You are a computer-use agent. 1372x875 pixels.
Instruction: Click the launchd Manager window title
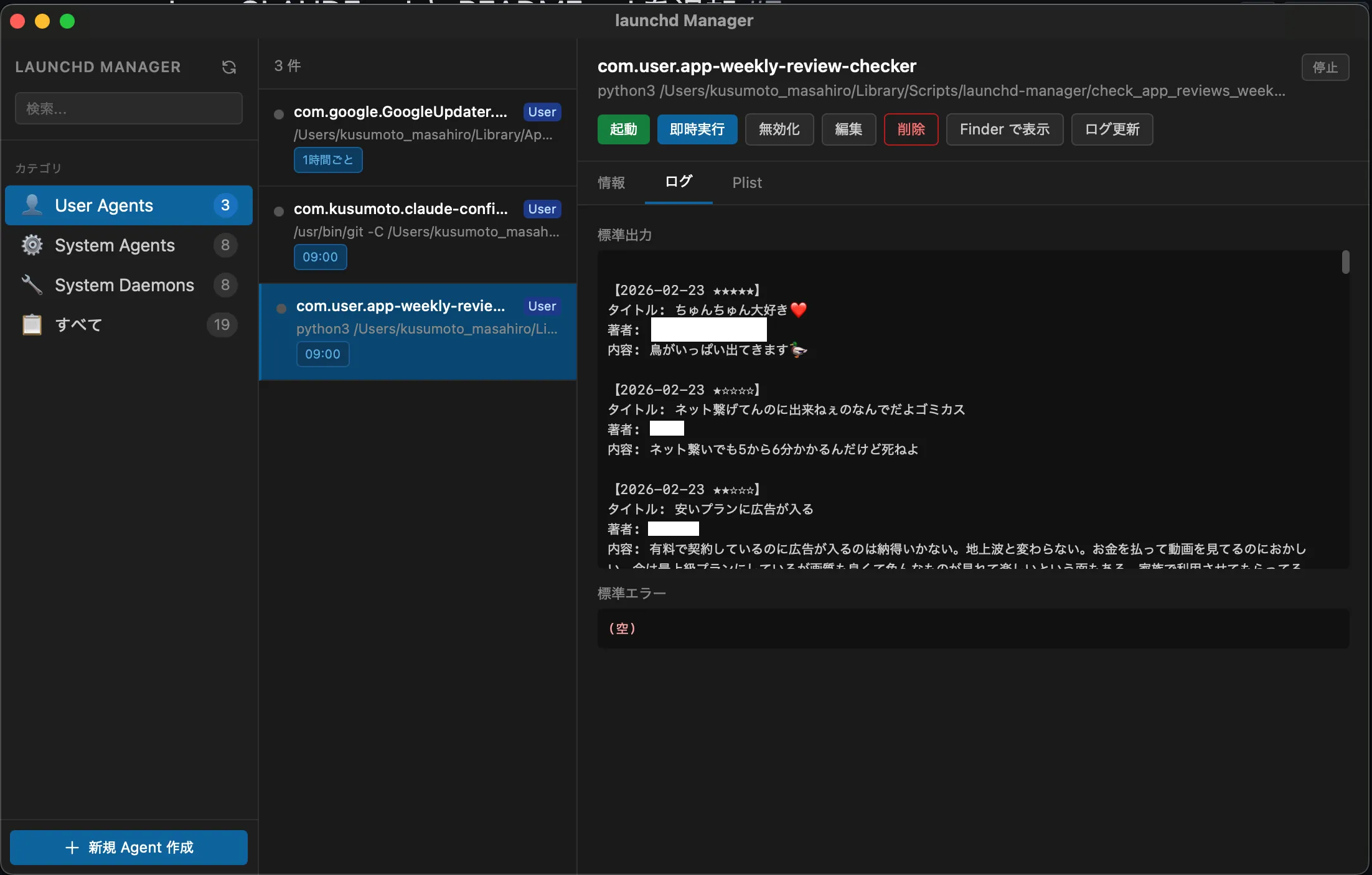pos(684,21)
